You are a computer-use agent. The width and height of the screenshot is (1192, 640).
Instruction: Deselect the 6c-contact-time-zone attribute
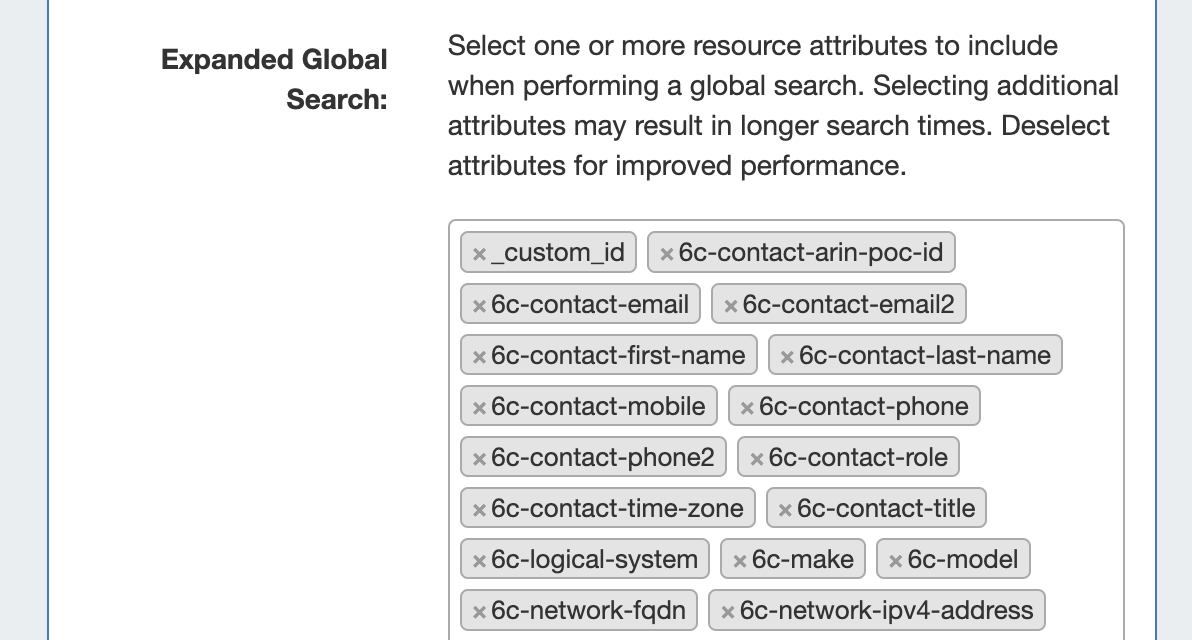click(479, 510)
